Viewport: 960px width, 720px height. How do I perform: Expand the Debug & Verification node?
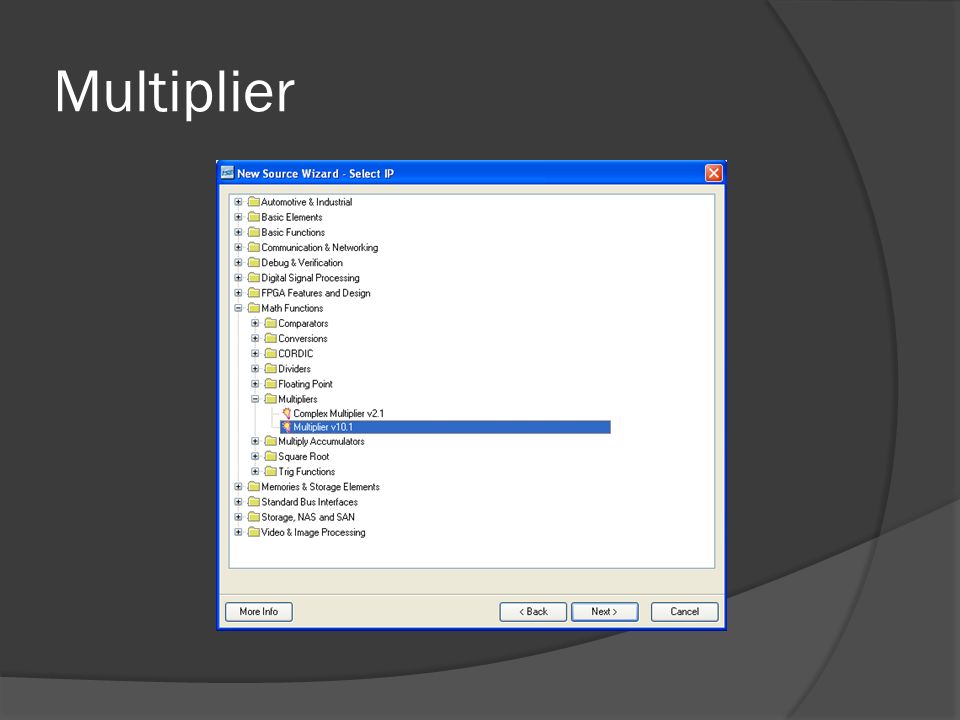click(238, 262)
